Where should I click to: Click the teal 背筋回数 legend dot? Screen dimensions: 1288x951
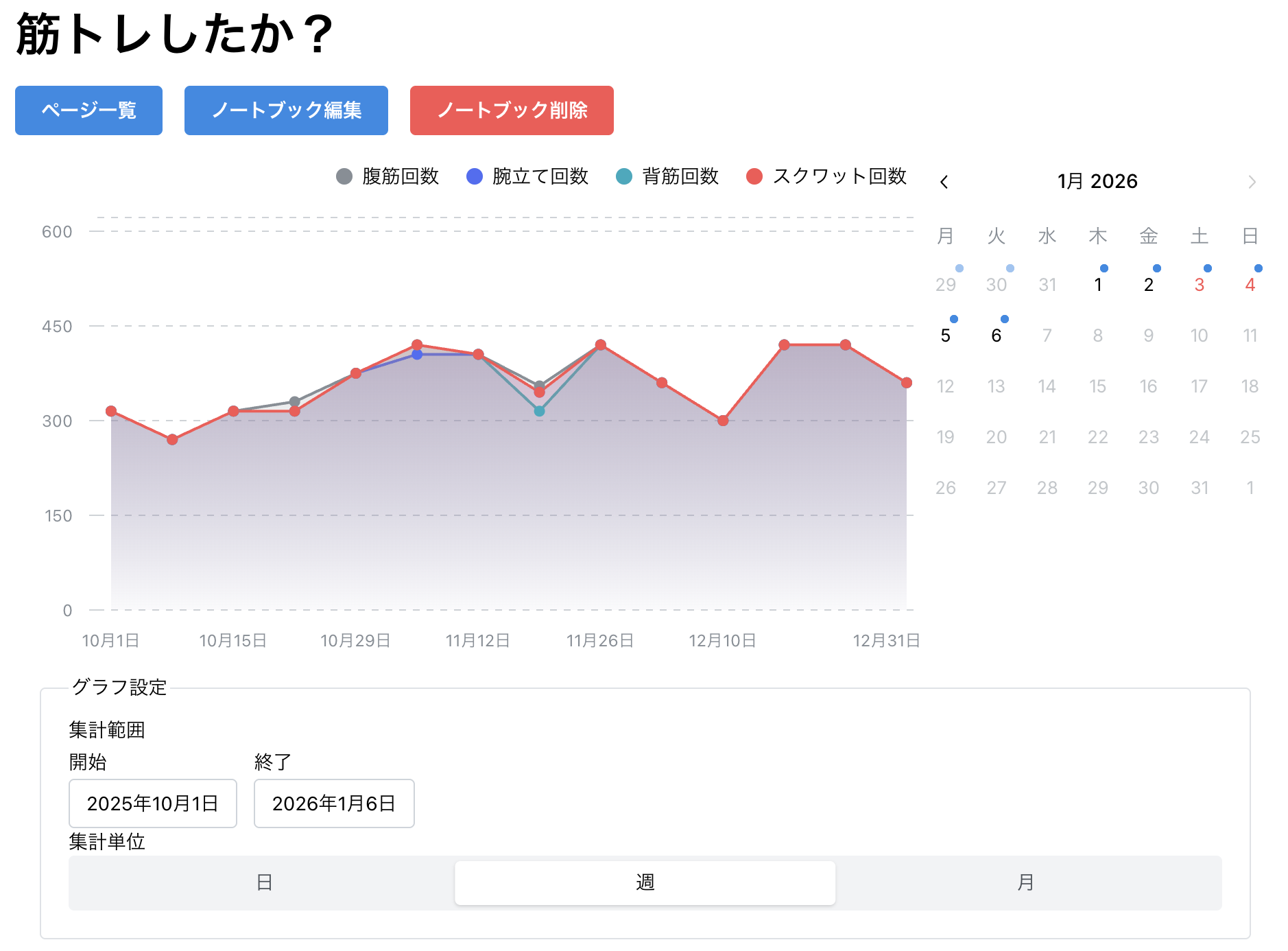click(x=625, y=176)
